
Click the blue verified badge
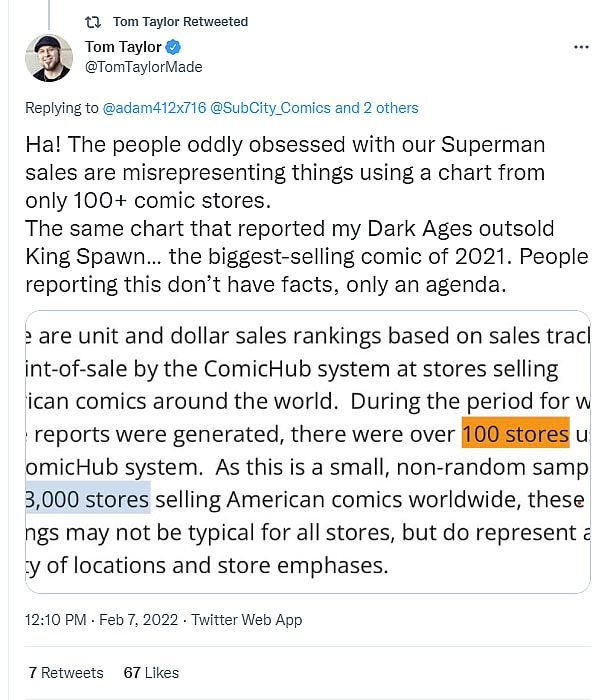point(172,47)
